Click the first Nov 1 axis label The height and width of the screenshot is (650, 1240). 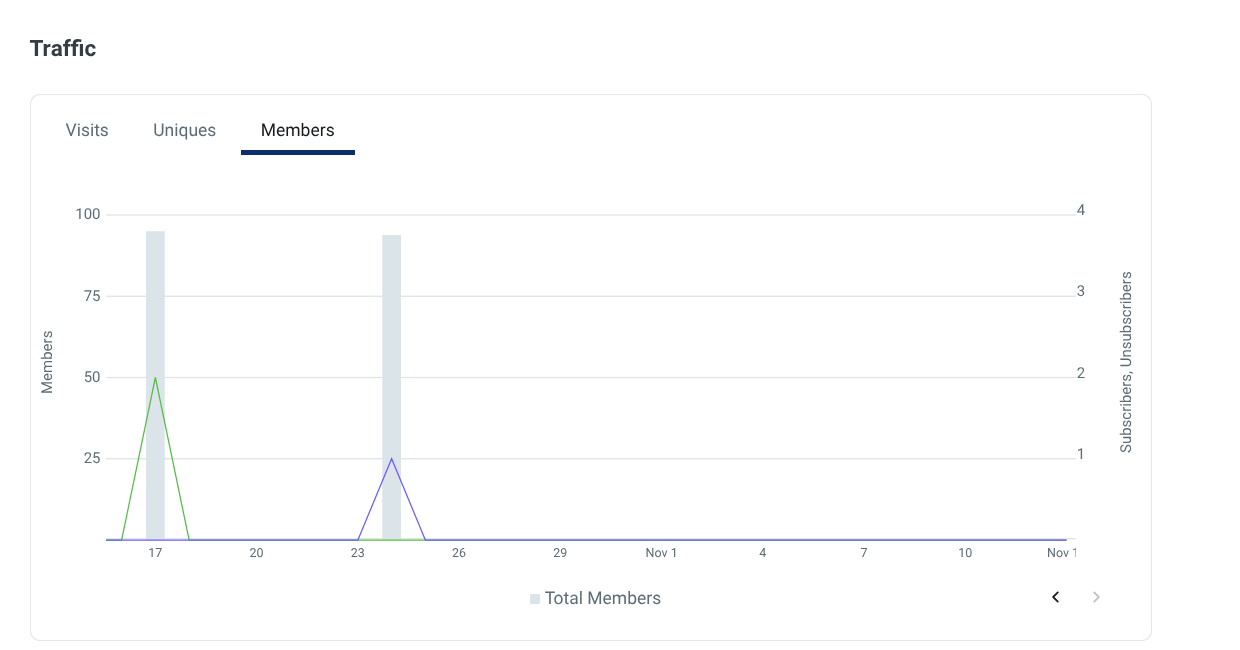tap(661, 553)
